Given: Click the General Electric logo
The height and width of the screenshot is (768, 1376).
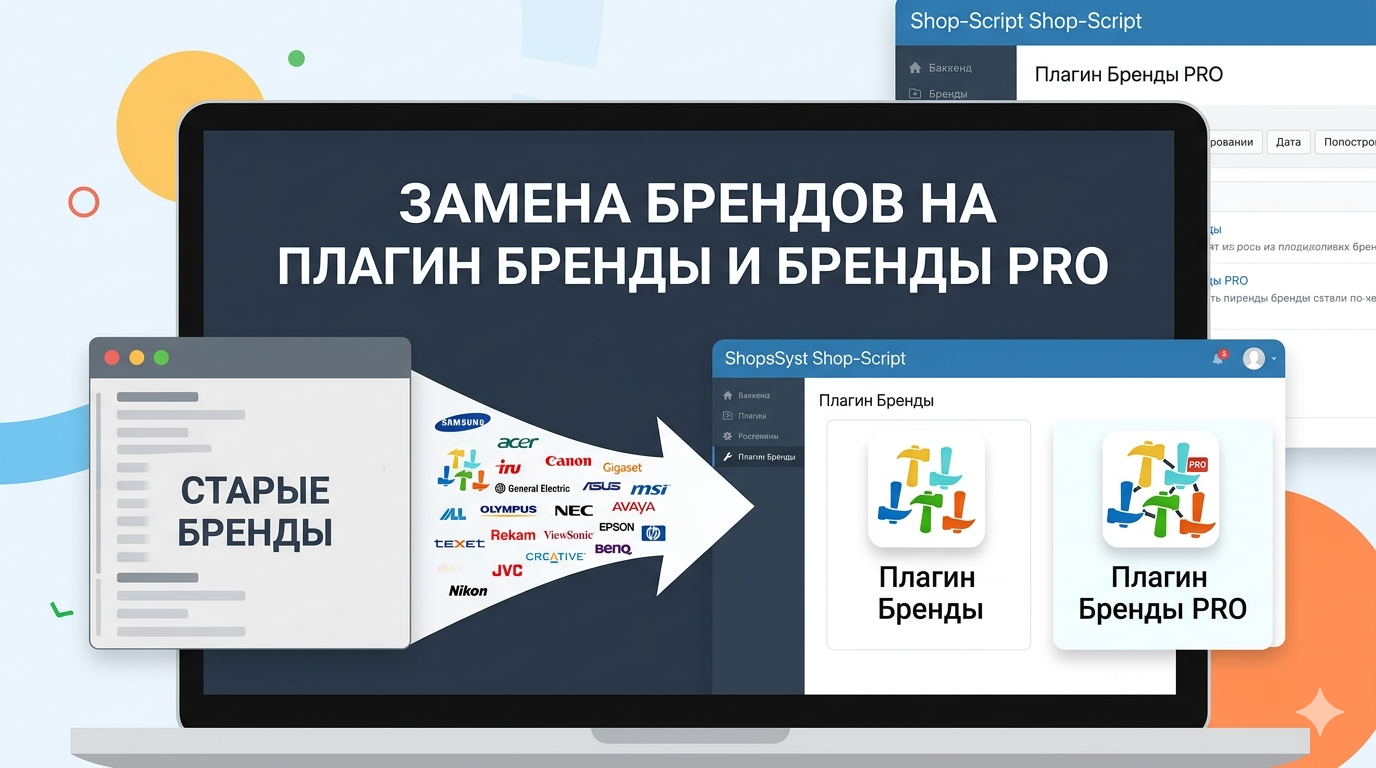Looking at the screenshot, I should coord(532,488).
